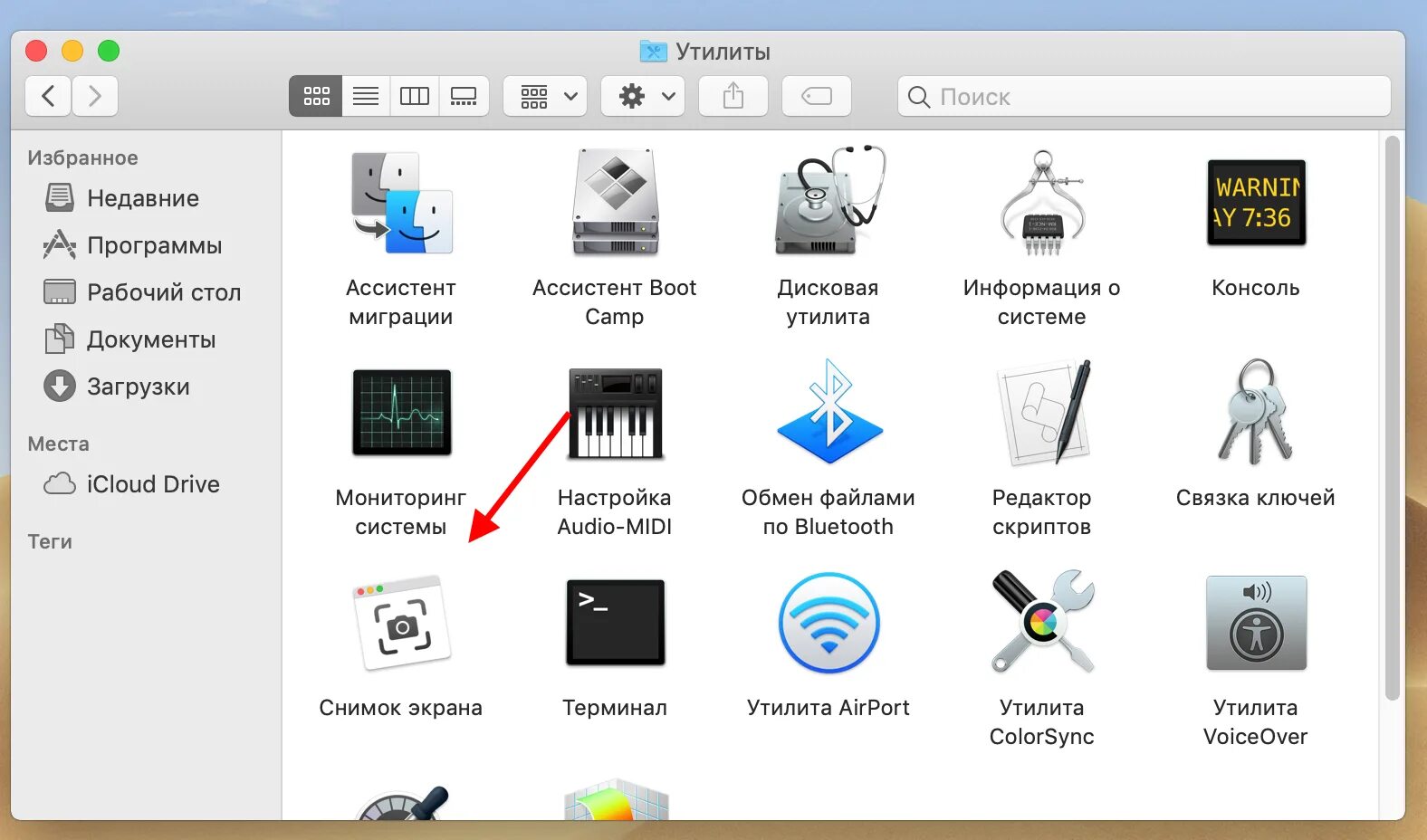
Task: Select Утилита AirPort wifi icon
Action: pos(828,623)
